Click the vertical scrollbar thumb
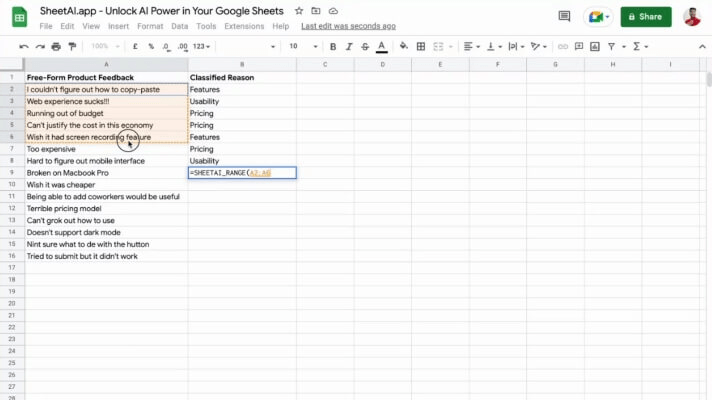712x400 pixels. point(709,79)
